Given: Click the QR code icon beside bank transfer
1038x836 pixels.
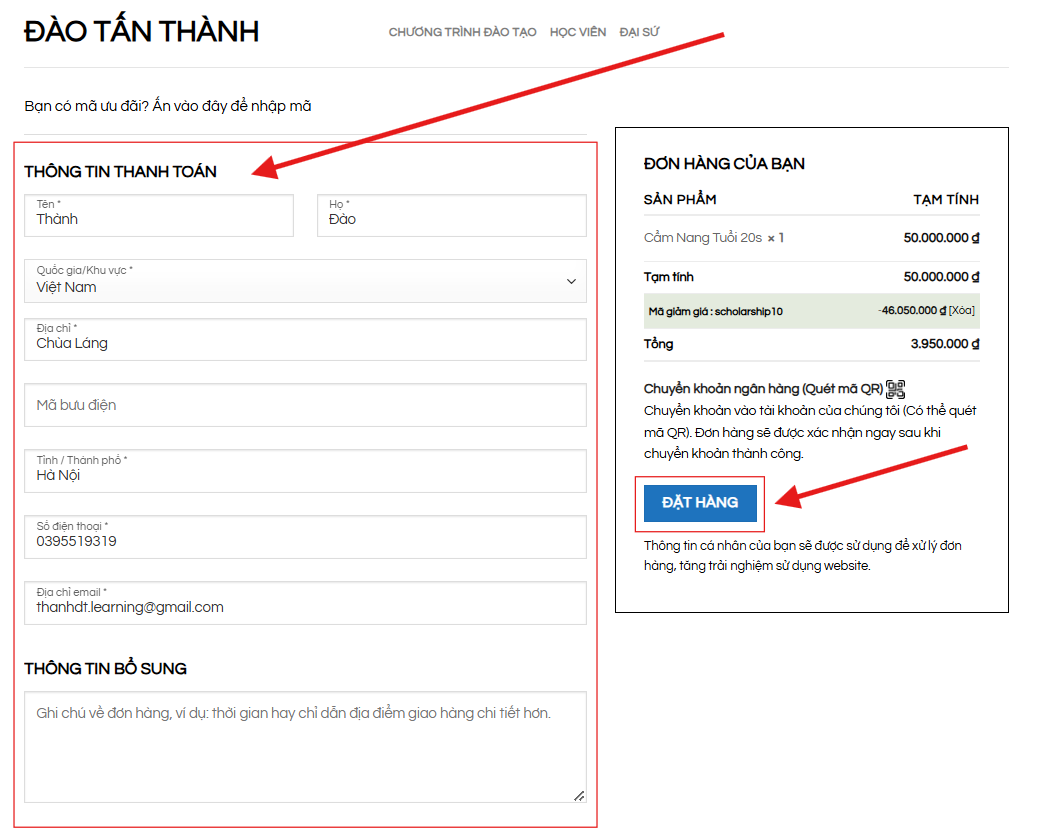Looking at the screenshot, I should (895, 390).
